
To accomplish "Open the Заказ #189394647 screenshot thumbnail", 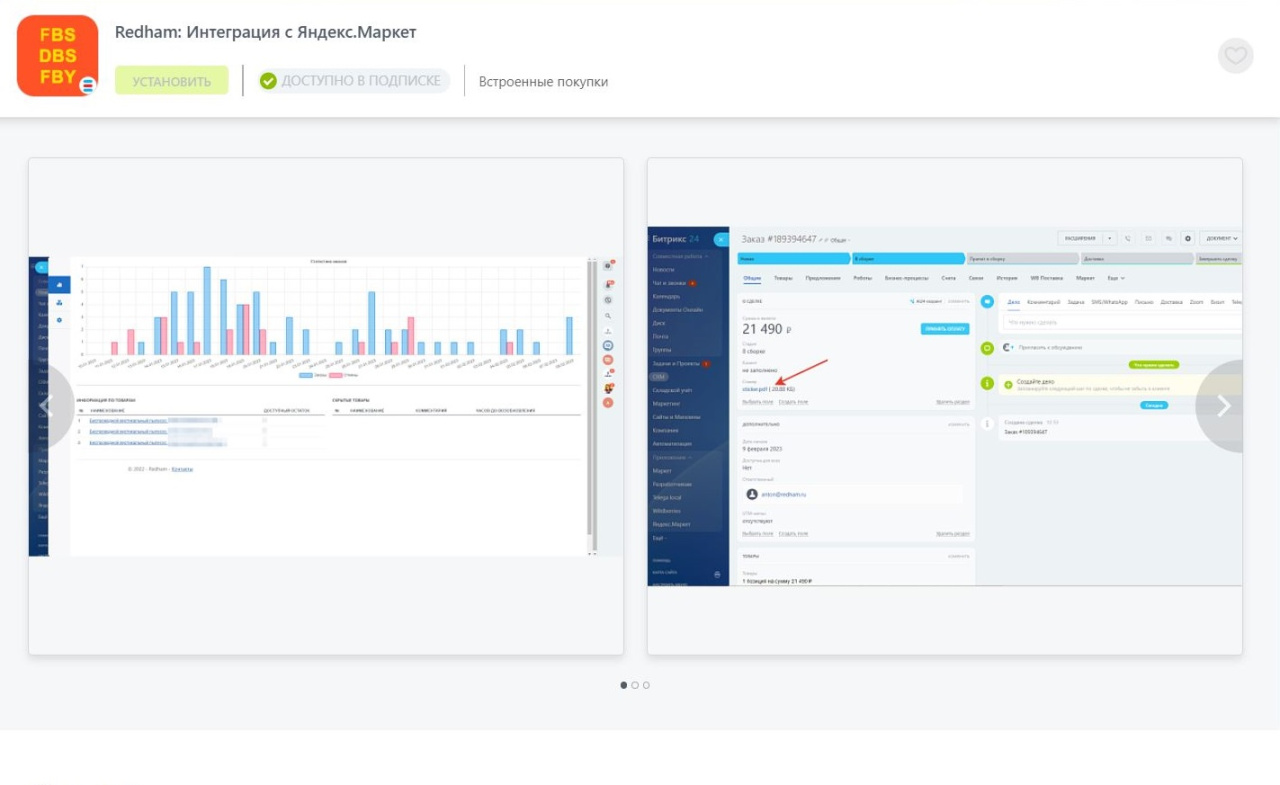I will coord(945,406).
